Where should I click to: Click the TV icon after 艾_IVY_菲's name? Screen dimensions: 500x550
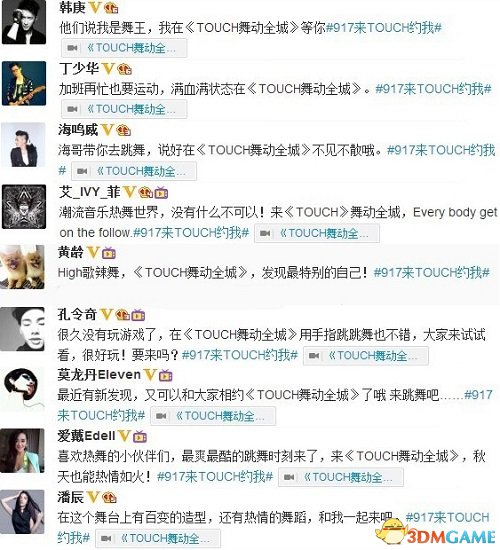point(161,193)
